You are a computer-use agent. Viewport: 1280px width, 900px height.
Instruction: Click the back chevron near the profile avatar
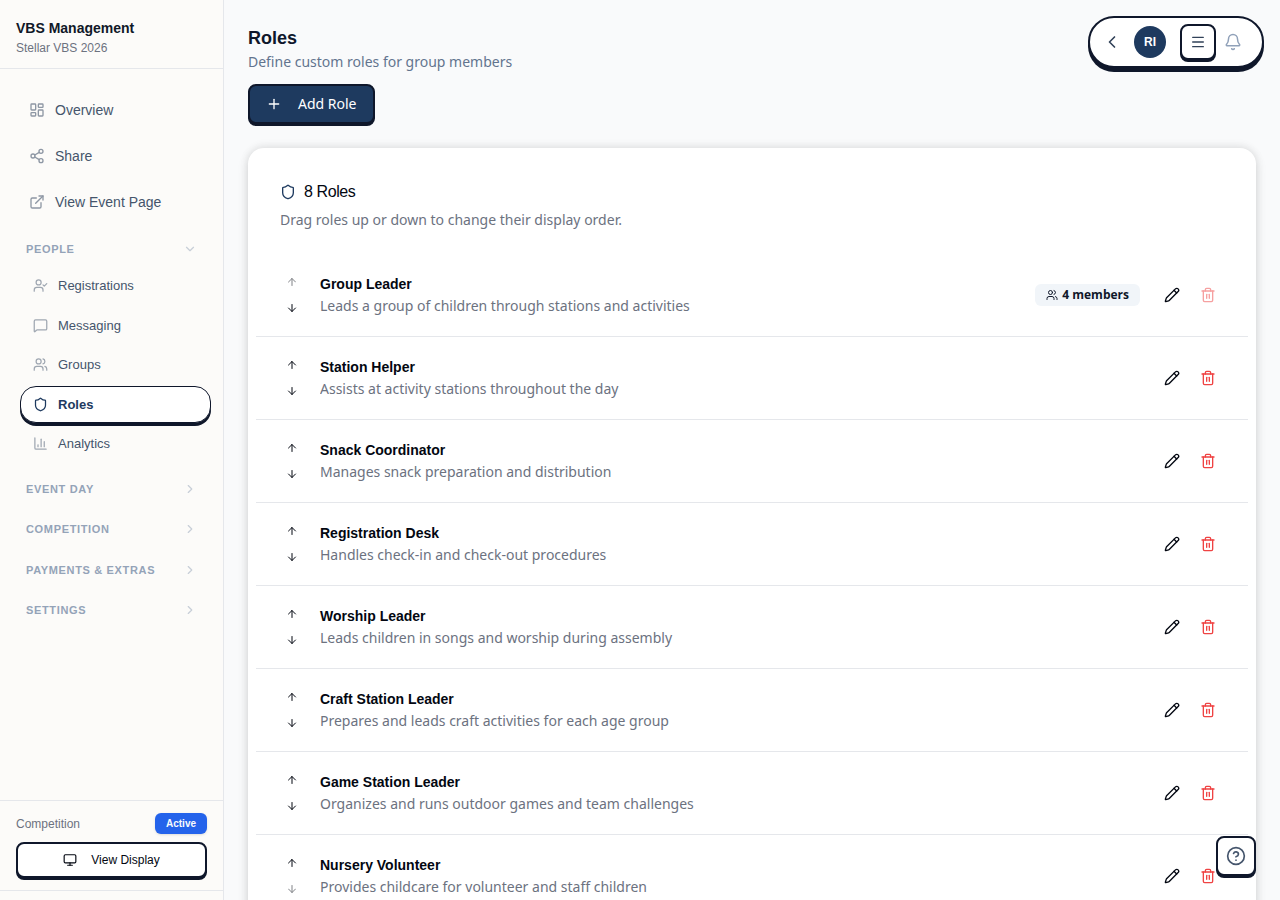(x=1111, y=42)
